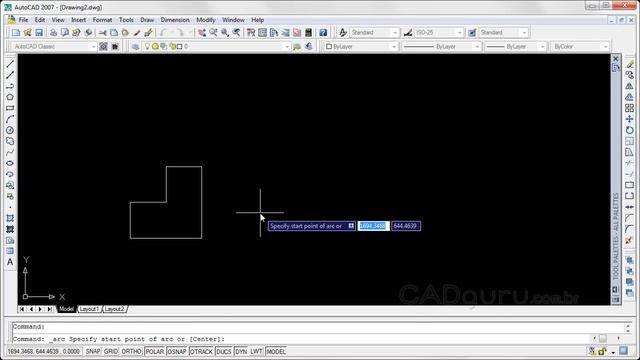Select the Erase tool in Modify toolbar

(629, 64)
